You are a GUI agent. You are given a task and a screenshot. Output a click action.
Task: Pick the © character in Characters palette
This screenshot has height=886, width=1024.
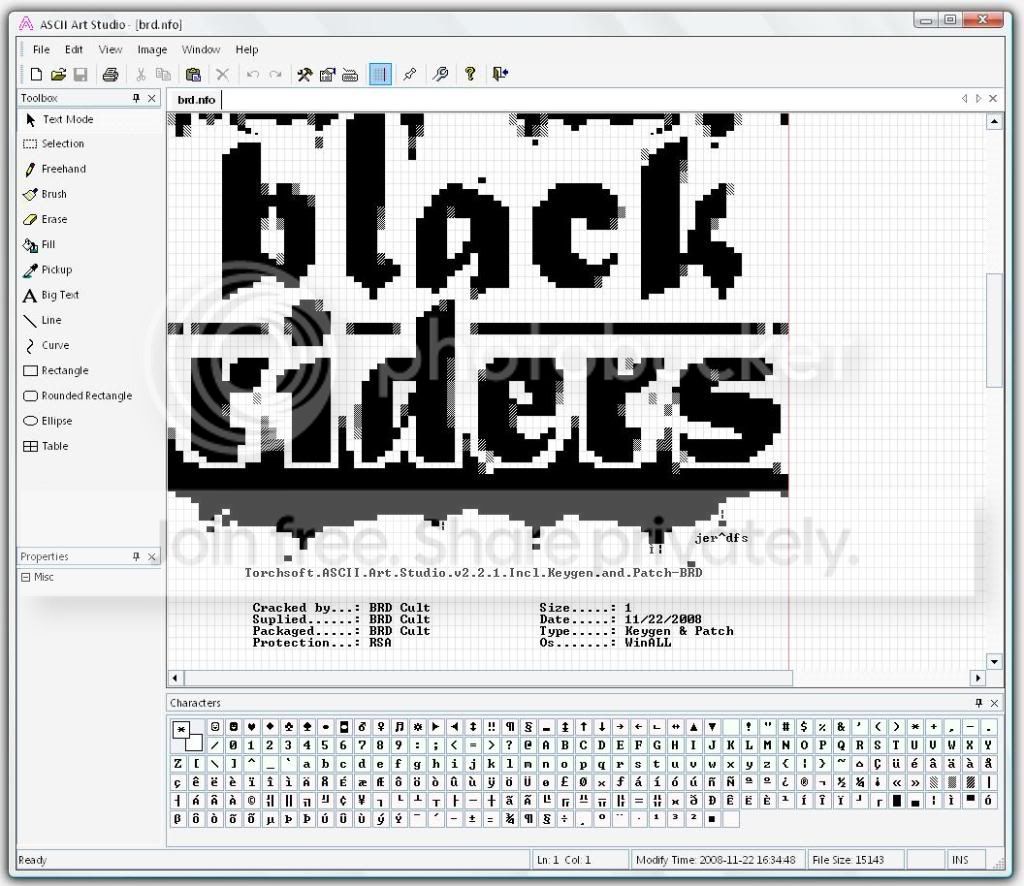coord(251,800)
